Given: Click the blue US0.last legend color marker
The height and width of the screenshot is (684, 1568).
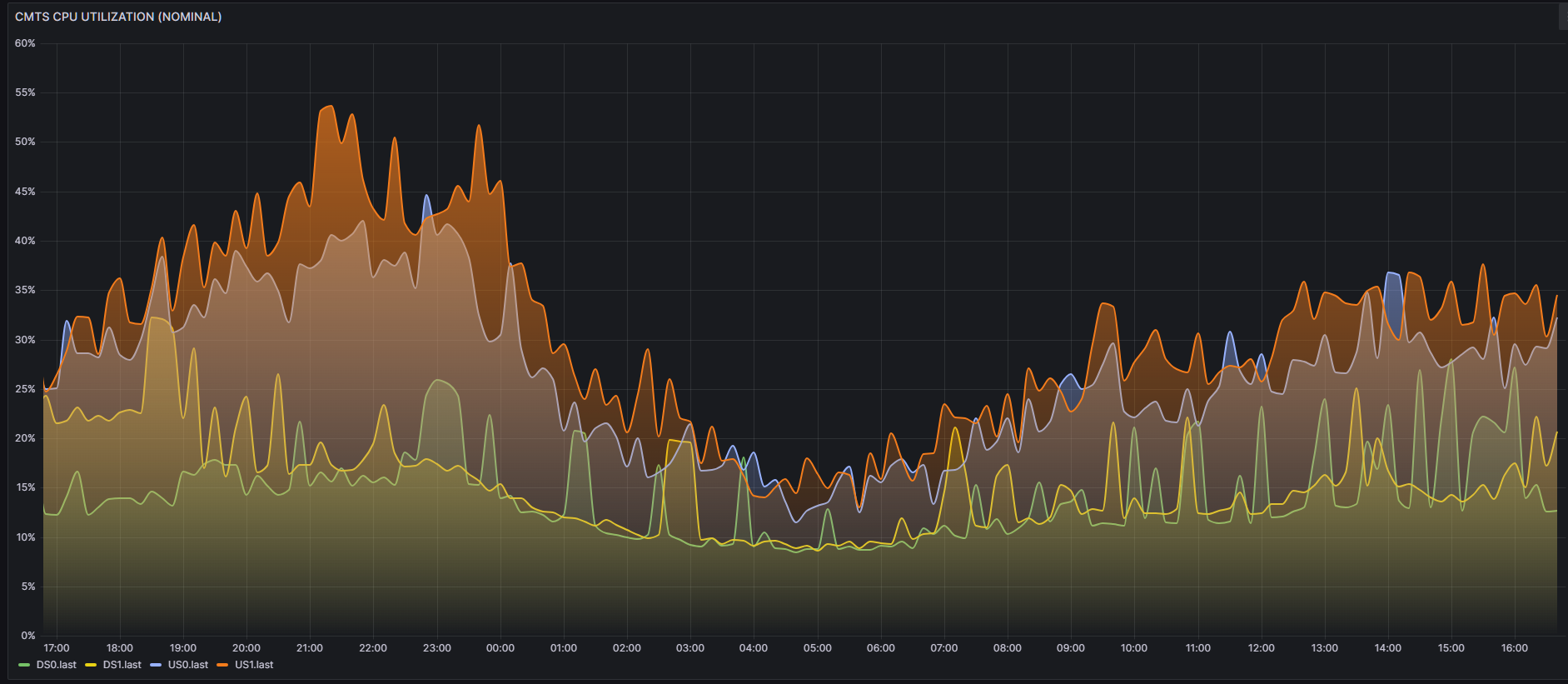Looking at the screenshot, I should coord(156,665).
